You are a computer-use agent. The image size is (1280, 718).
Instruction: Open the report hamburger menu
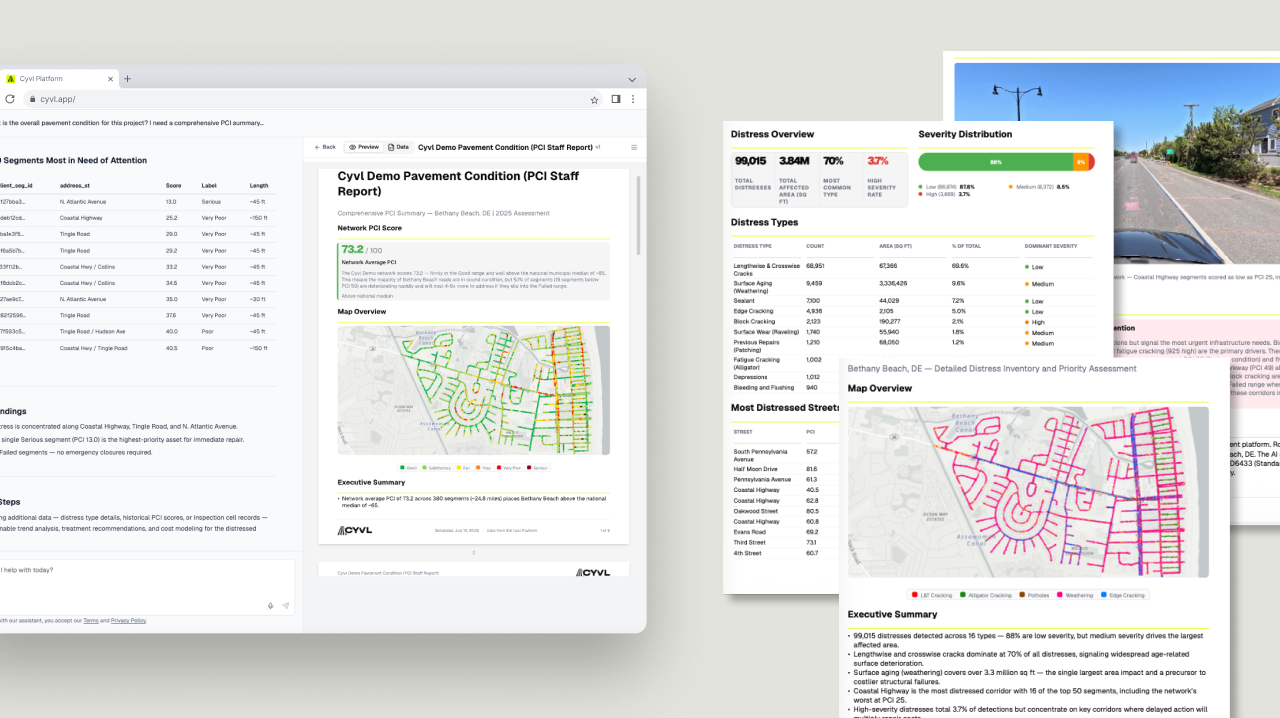pos(633,147)
